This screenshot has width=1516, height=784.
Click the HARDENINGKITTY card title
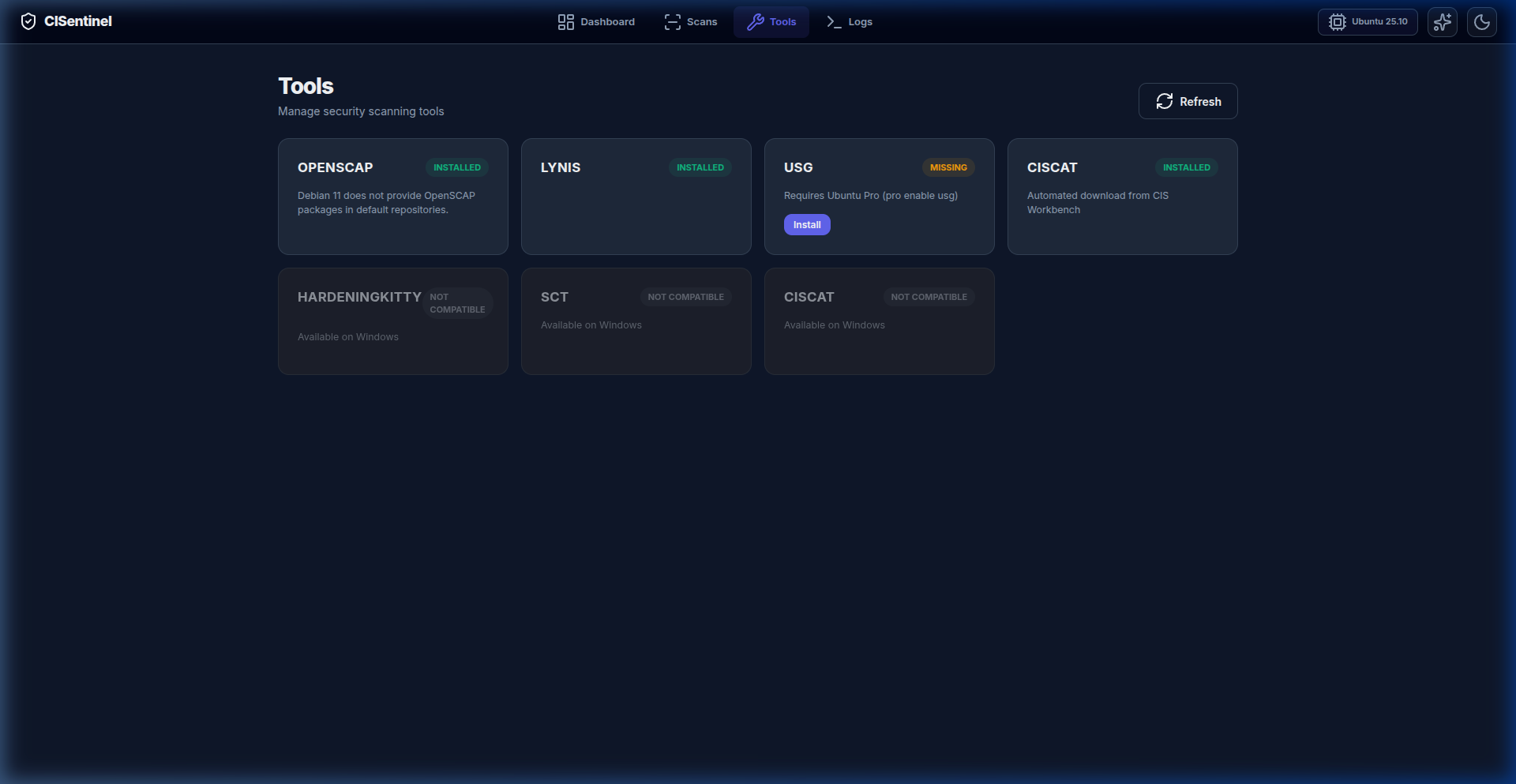359,297
